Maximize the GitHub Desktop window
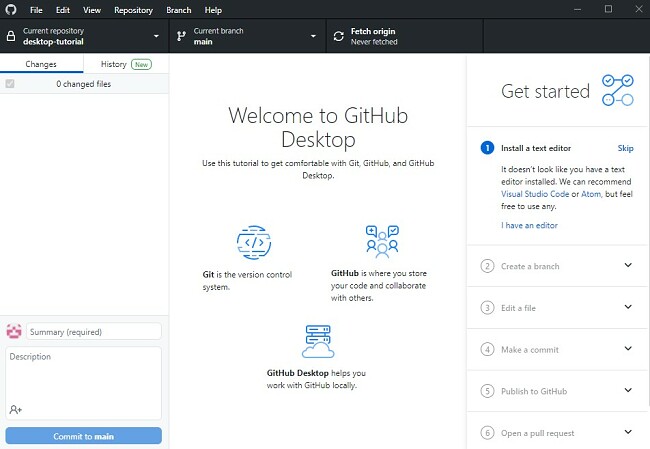Screen dimensions: 650x449 [608, 9]
